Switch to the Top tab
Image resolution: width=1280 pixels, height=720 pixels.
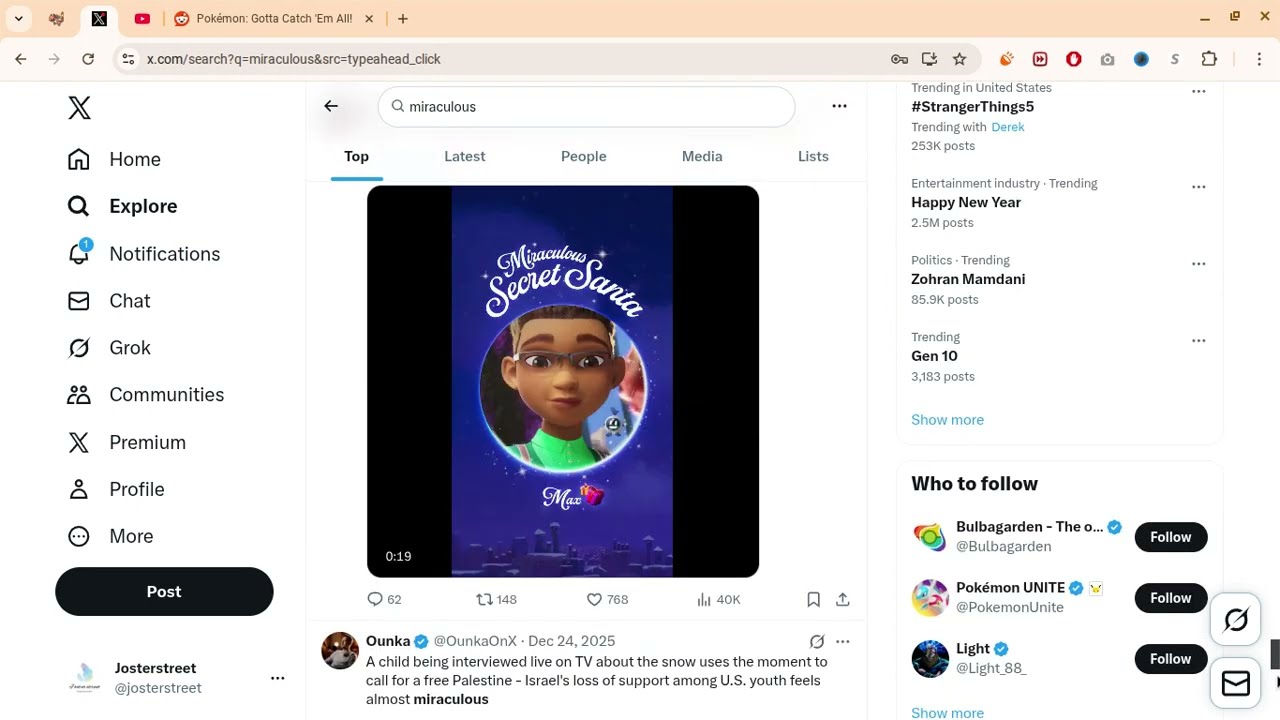pyautogui.click(x=356, y=156)
